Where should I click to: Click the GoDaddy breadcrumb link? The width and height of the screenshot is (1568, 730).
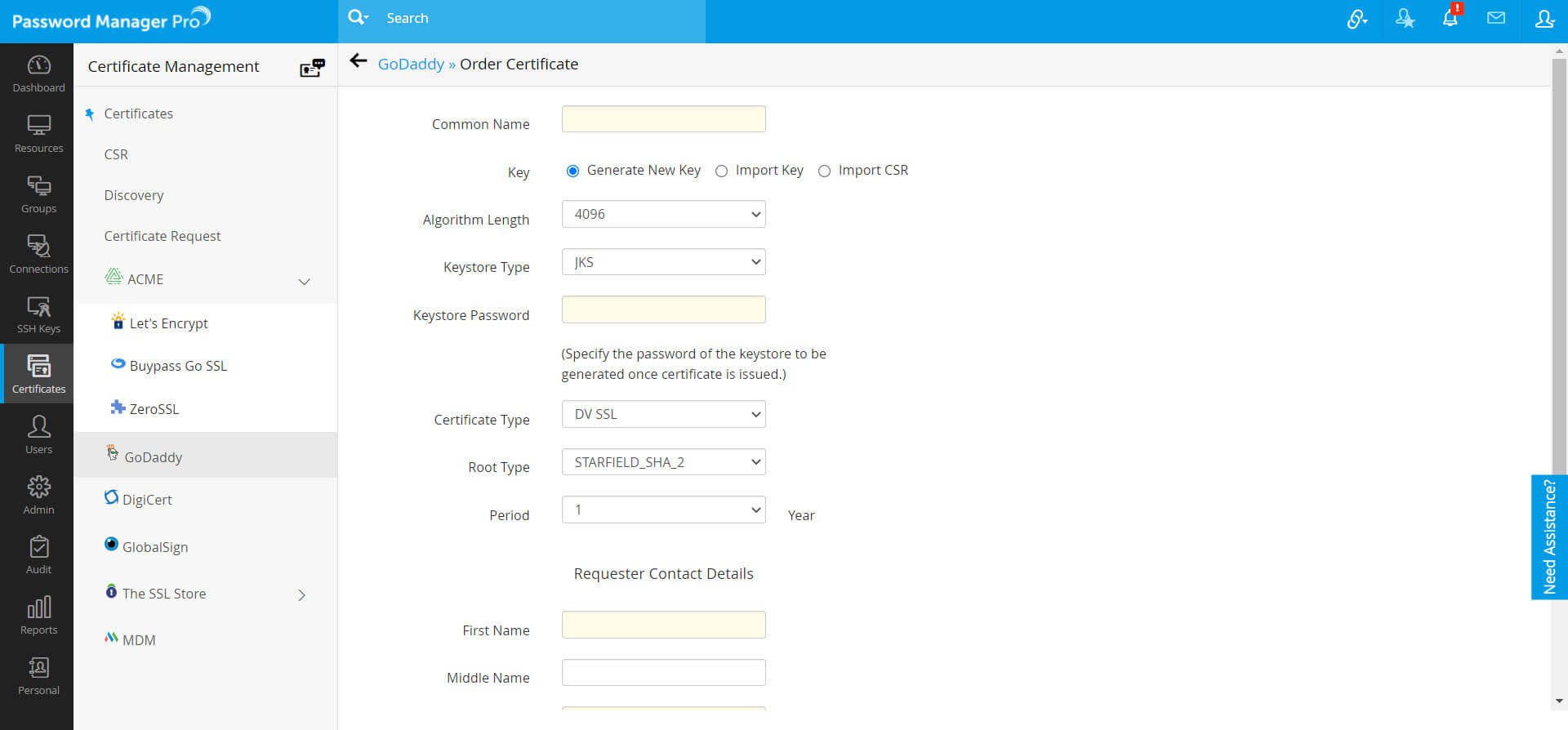[411, 64]
